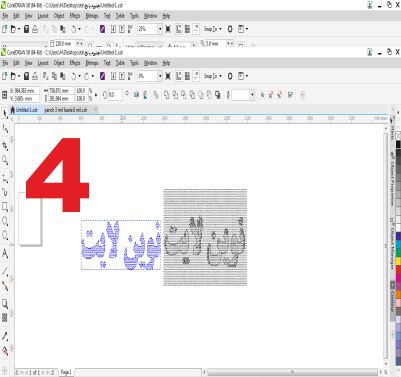Open the Application launcher dropdown arrow
401x377 pixels.
point(247,76)
